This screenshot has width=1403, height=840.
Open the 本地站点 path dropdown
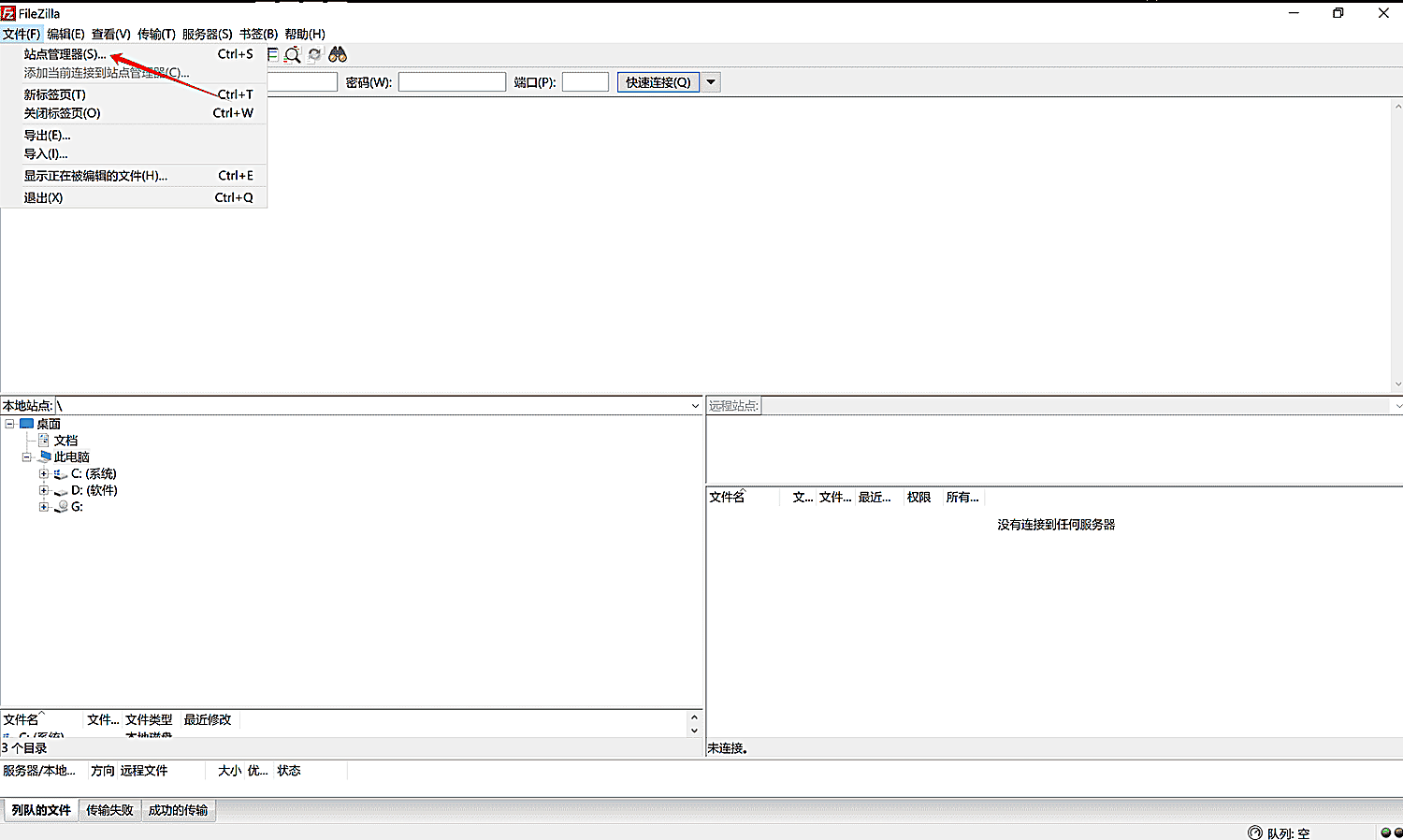pos(695,406)
